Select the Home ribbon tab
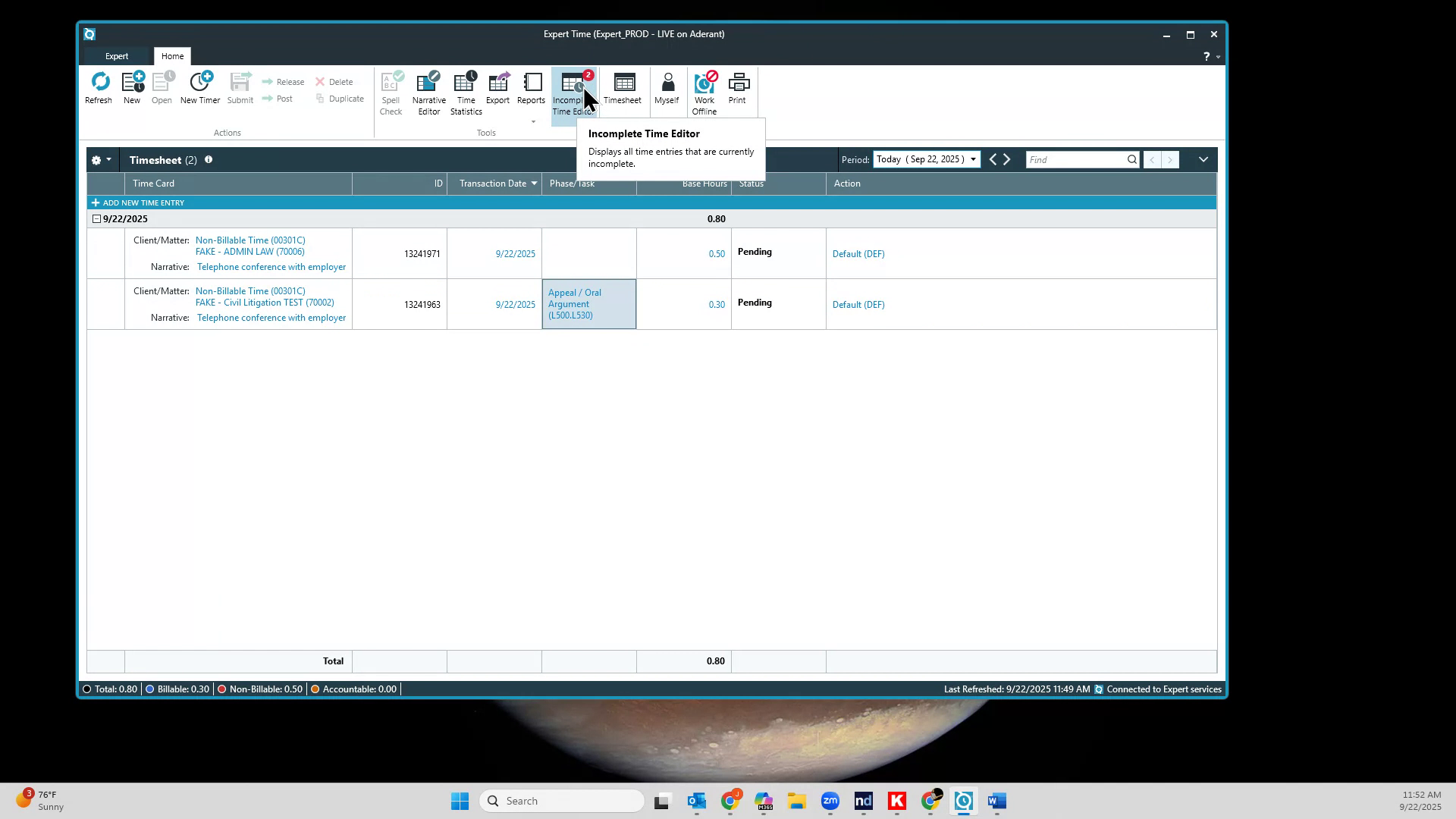The height and width of the screenshot is (819, 1456). click(172, 55)
